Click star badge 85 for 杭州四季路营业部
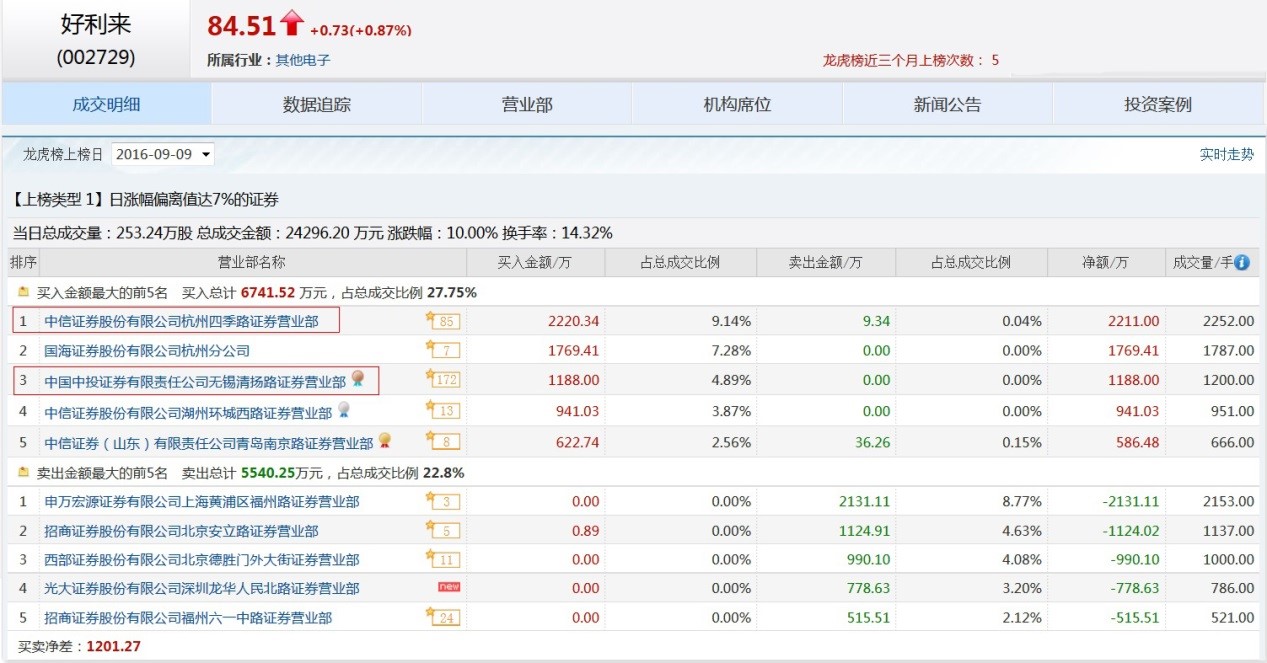Viewport: 1267px width, 663px height. pyautogui.click(x=442, y=321)
